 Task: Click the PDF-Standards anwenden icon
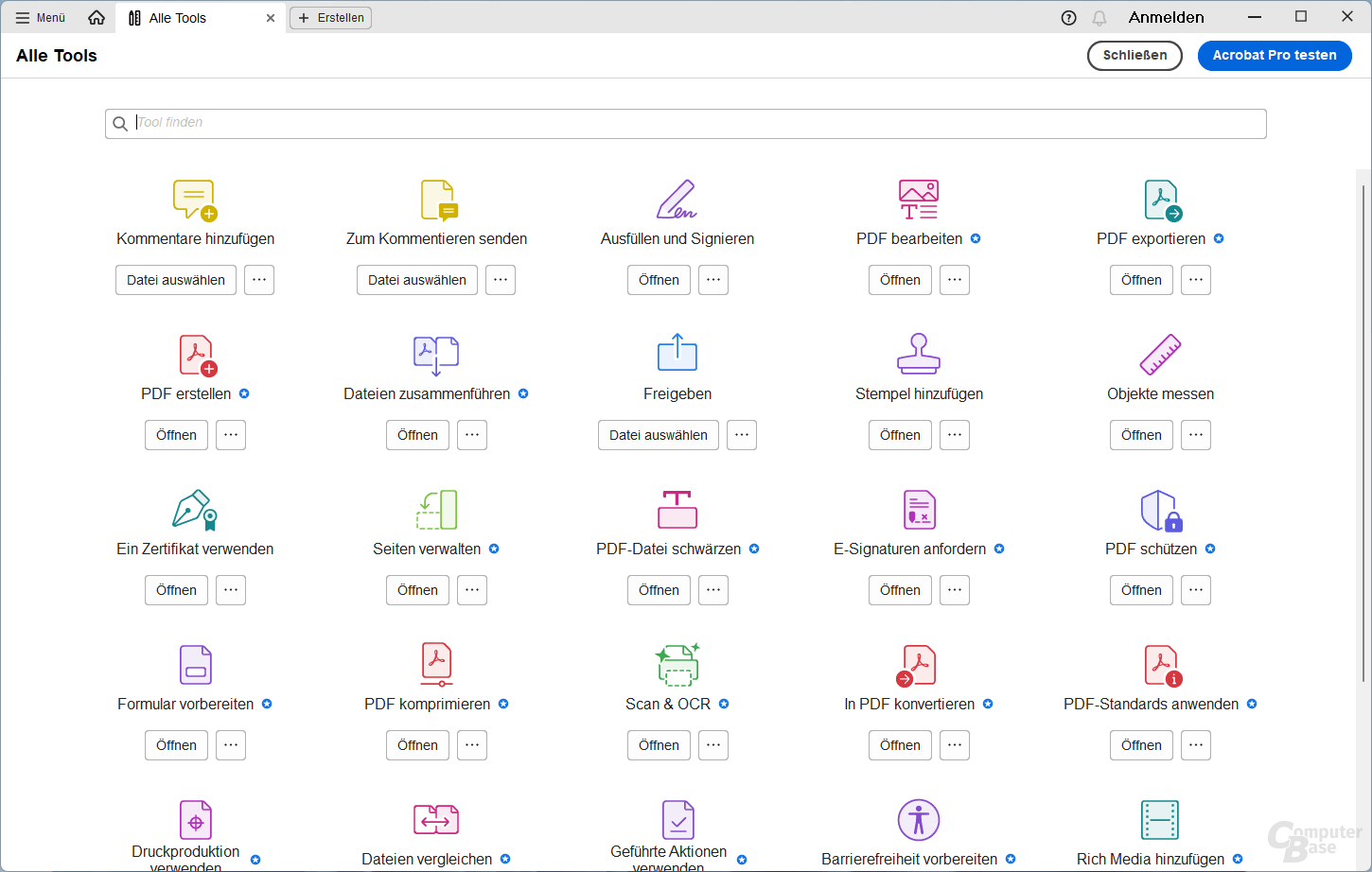(1162, 666)
